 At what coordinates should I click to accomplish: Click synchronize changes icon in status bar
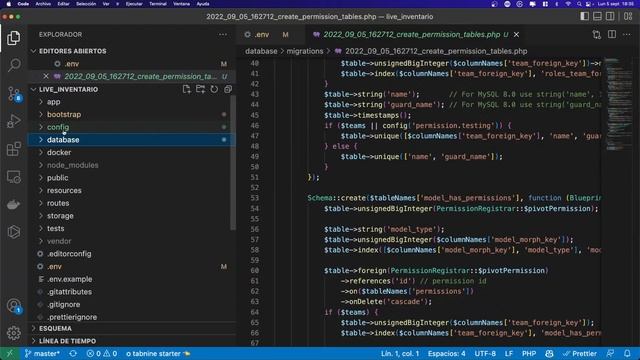tap(73, 353)
